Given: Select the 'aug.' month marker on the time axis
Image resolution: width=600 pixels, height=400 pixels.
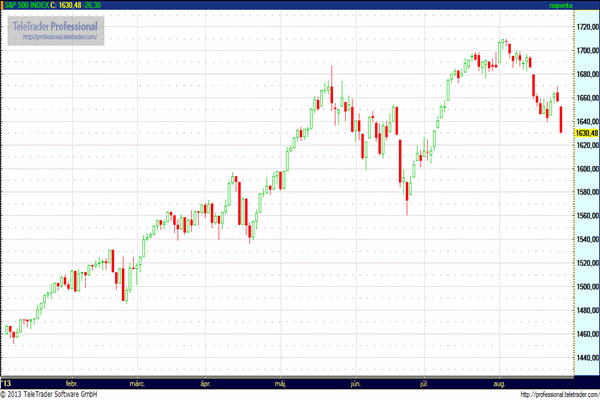Looking at the screenshot, I should pos(501,383).
